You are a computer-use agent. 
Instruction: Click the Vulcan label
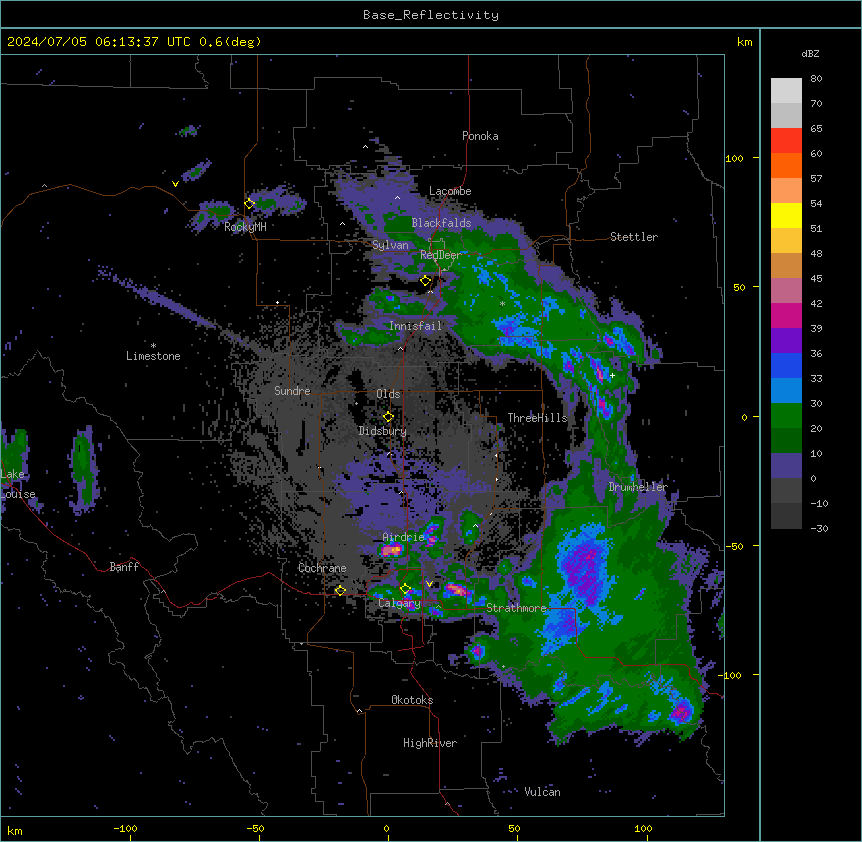(542, 792)
